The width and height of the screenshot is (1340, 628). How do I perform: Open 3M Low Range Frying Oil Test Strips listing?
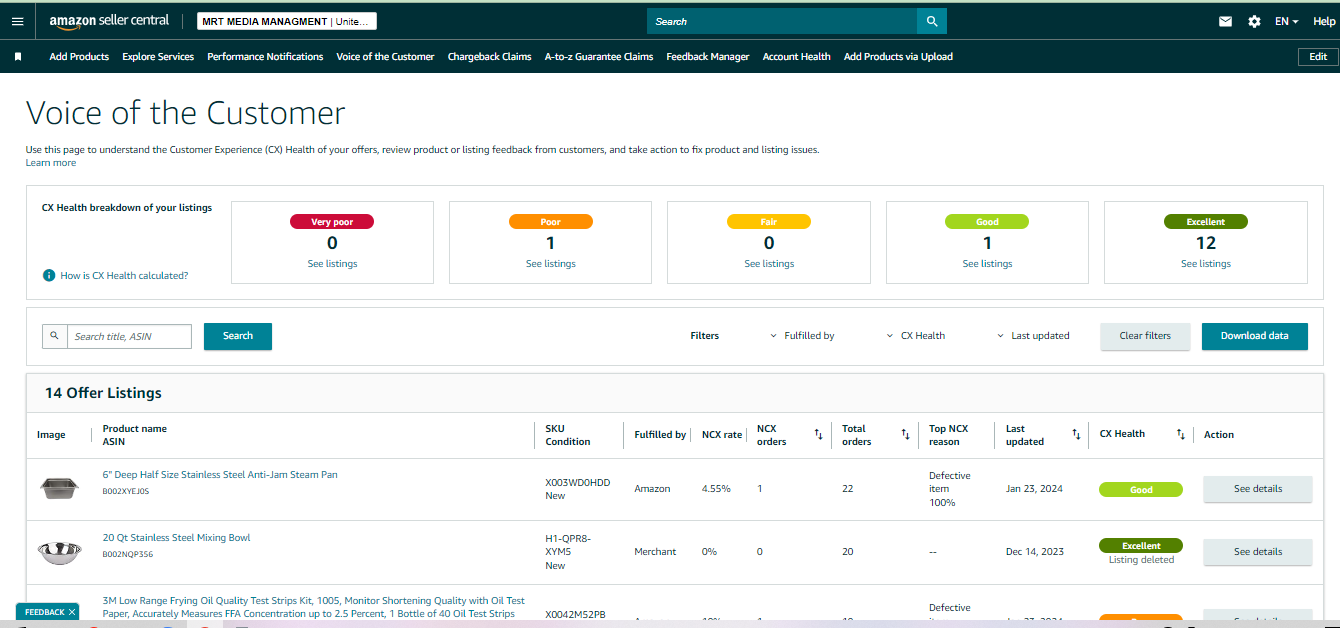click(x=314, y=607)
